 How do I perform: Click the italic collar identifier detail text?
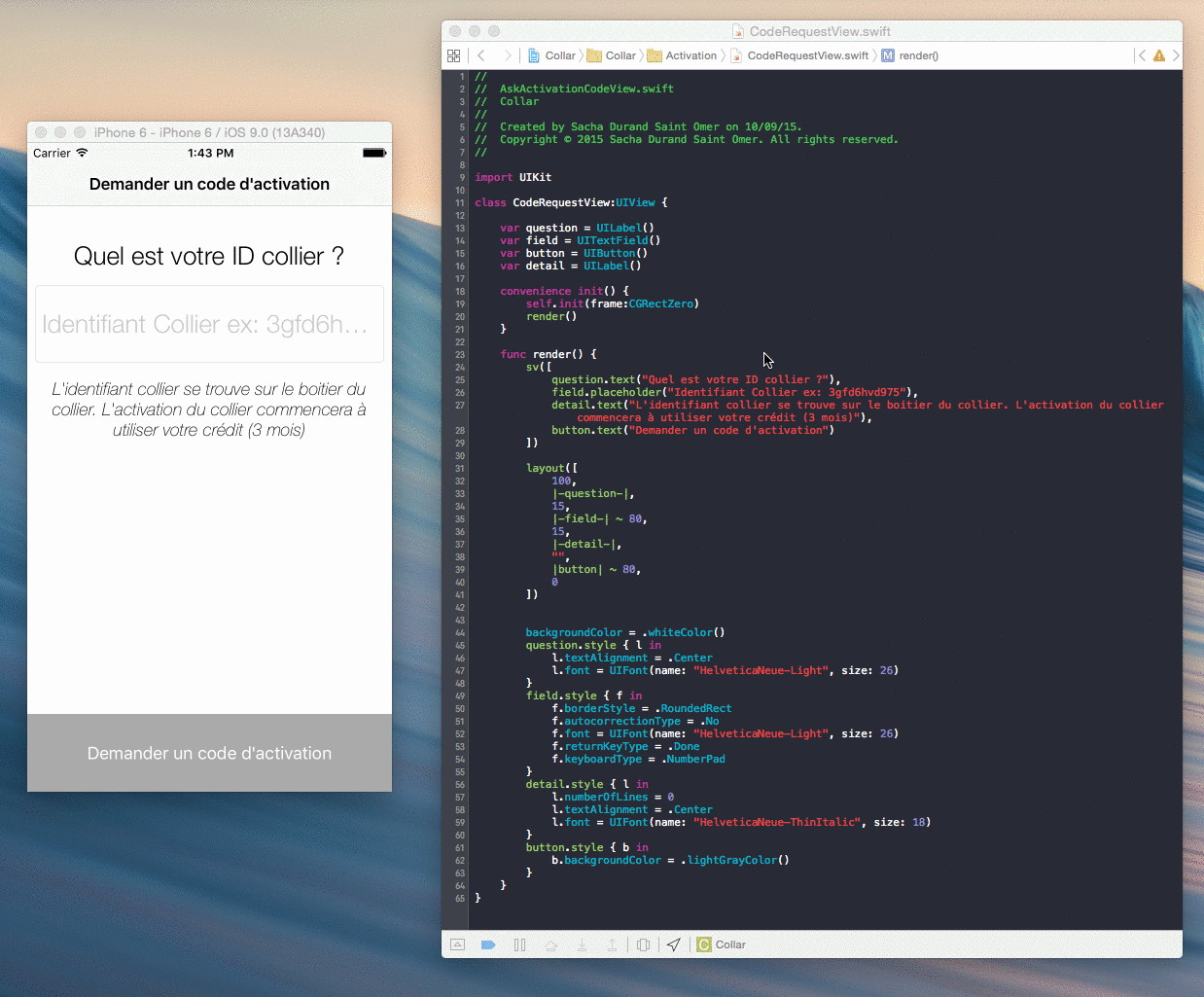click(209, 409)
